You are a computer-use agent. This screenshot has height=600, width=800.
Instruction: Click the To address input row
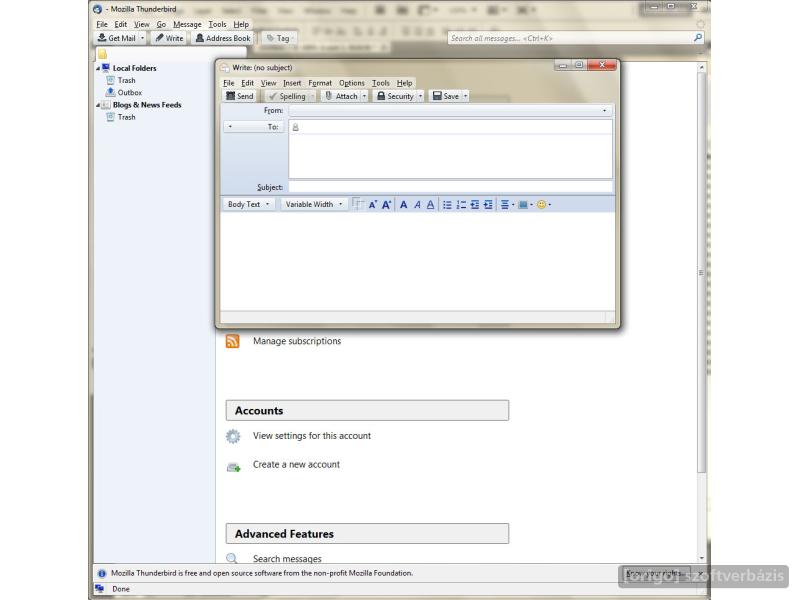click(451, 127)
